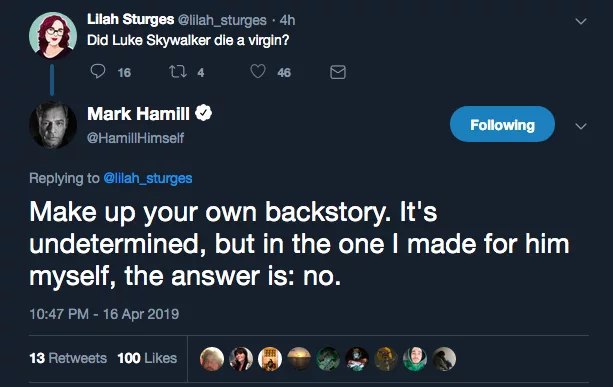Open Mark Hamill's display name link

pos(138,114)
